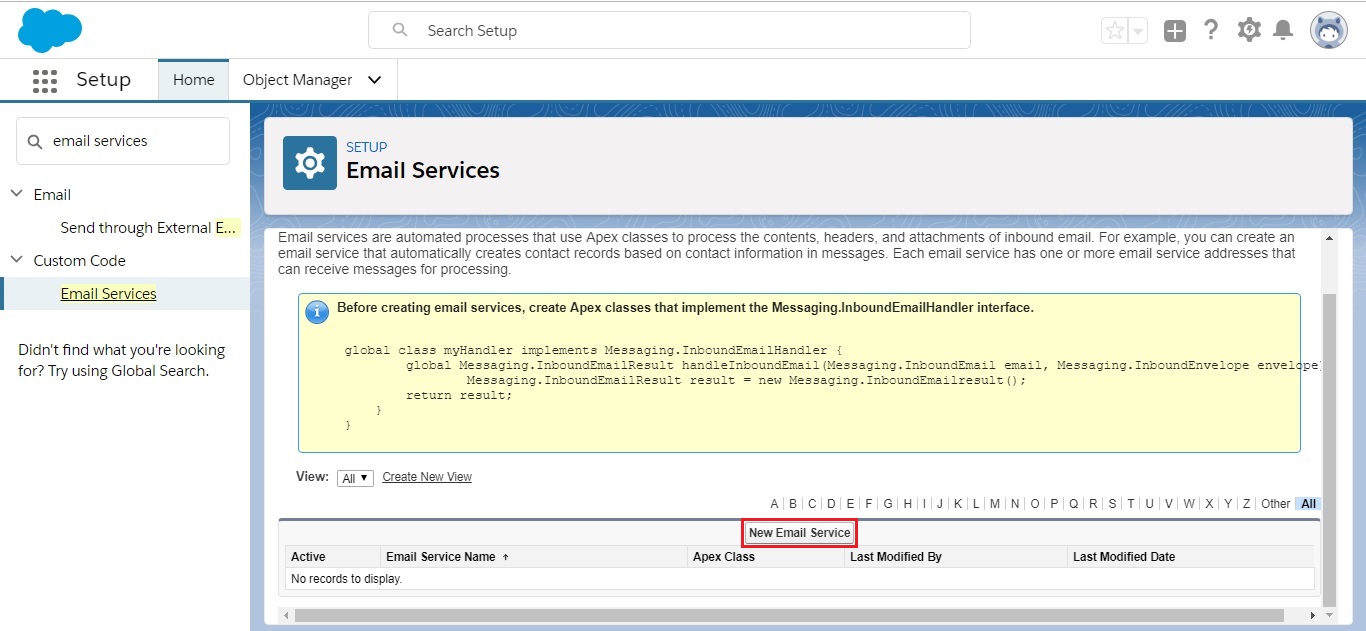The image size is (1366, 631).
Task: Click the Quick Find box containing email services
Action: (x=123, y=141)
